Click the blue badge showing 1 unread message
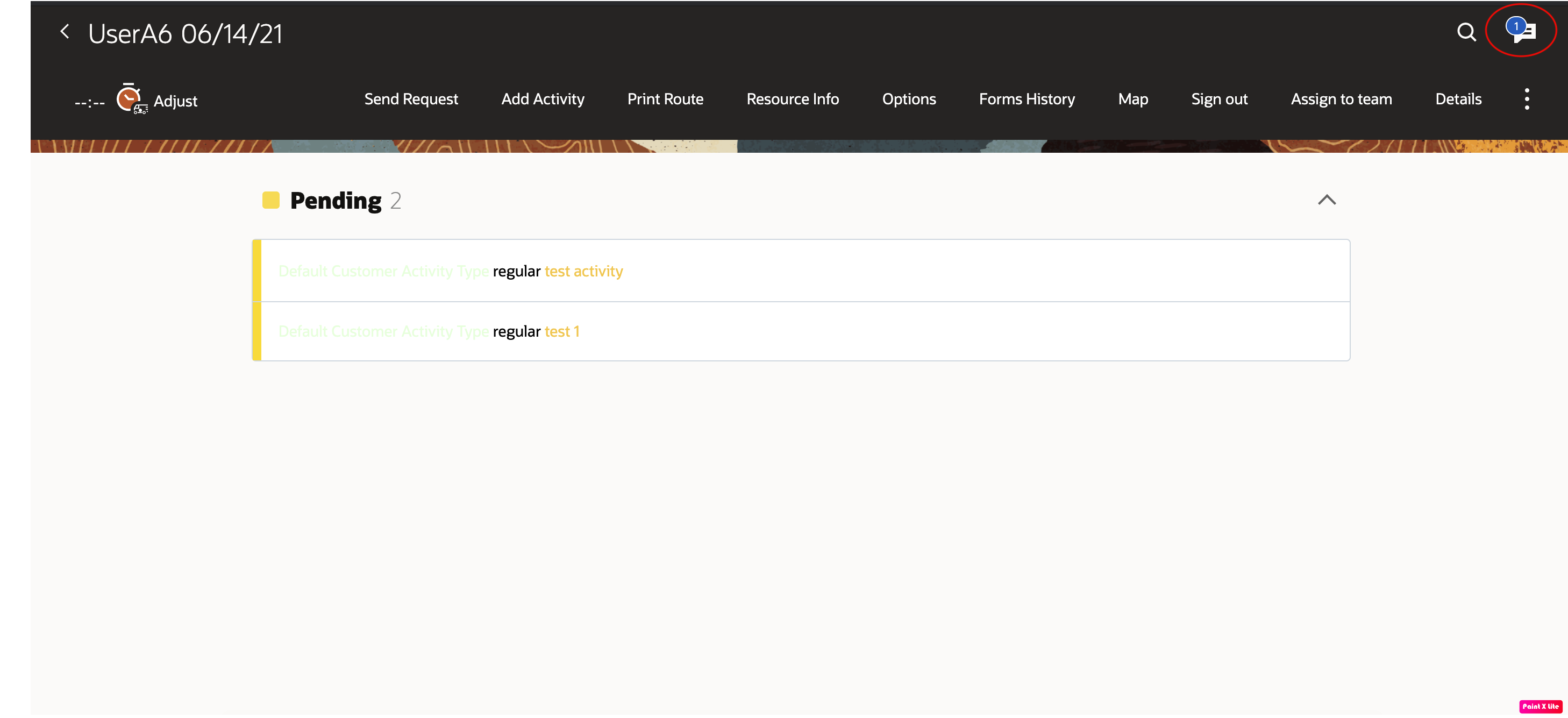1568x718 pixels. (1515, 25)
